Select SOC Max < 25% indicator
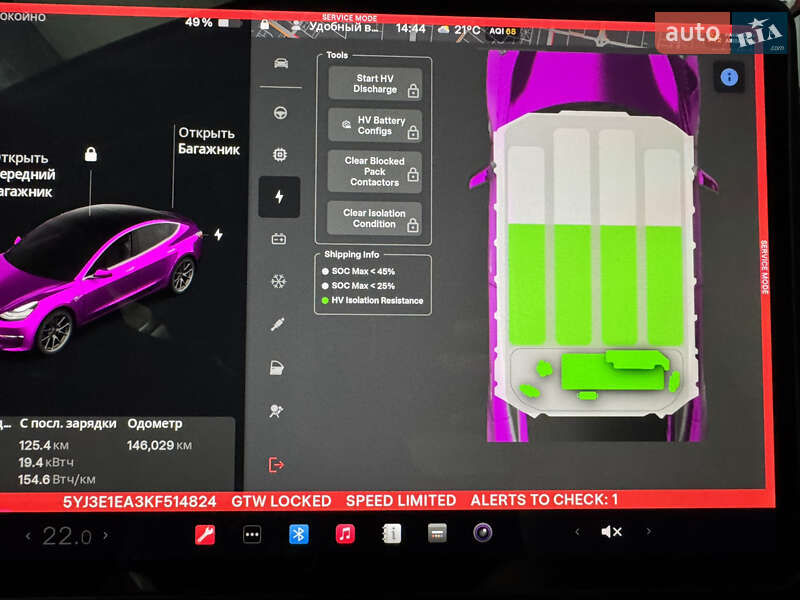 [x=358, y=286]
